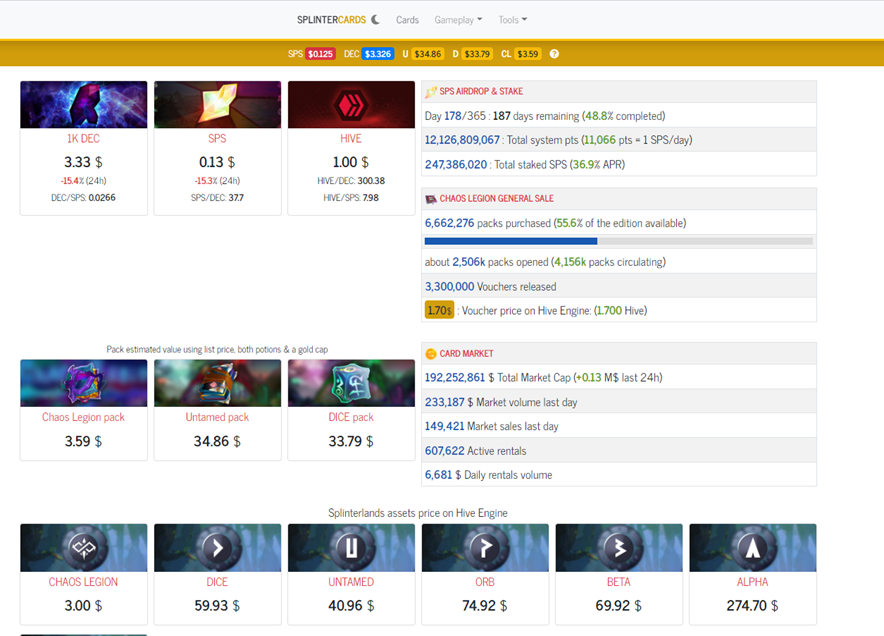Viewport: 884px width, 636px height.
Task: Click the 247,386,020 total staked SPS value
Action: [456, 165]
